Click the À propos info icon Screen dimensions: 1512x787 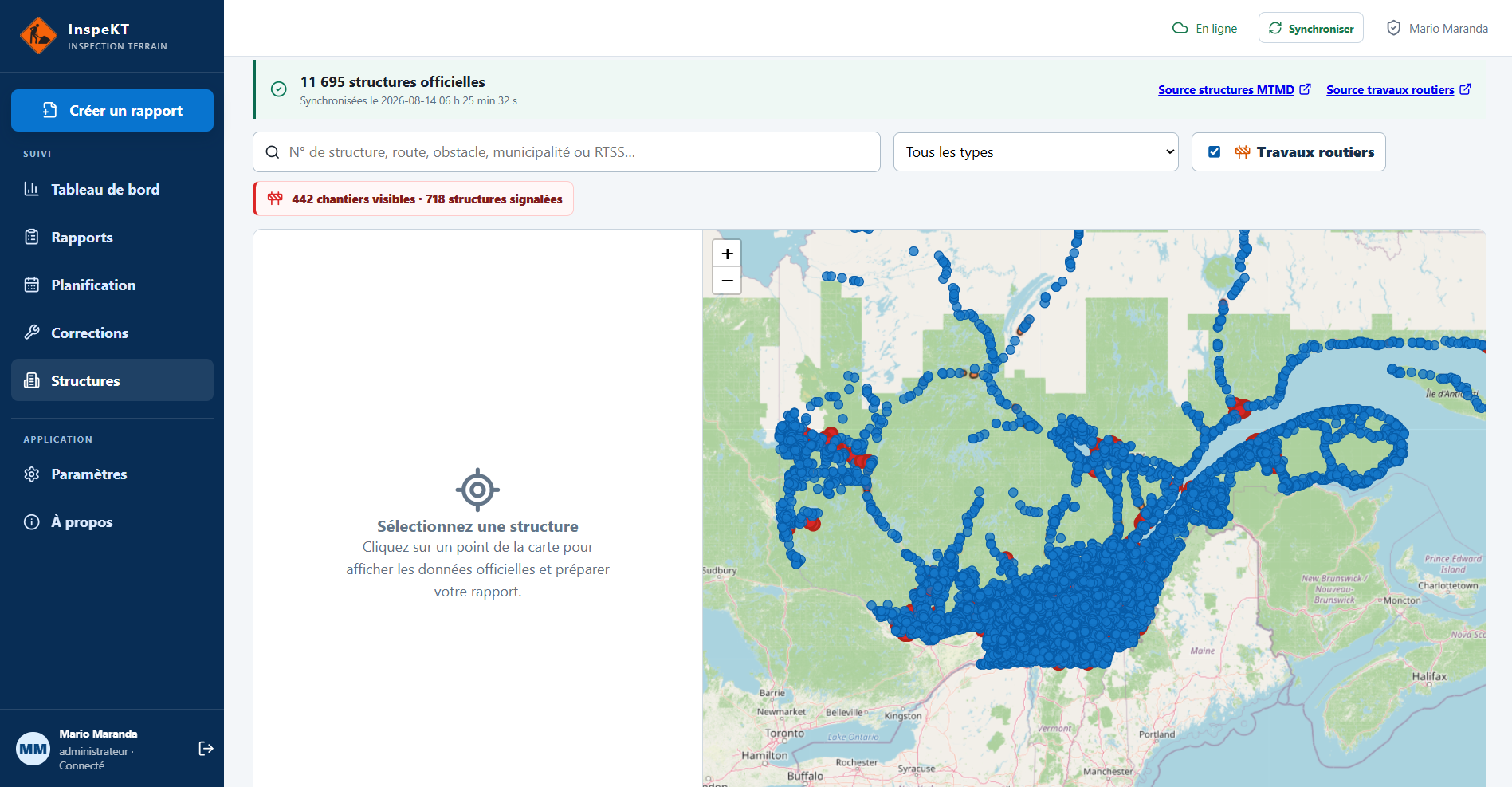coord(32,522)
